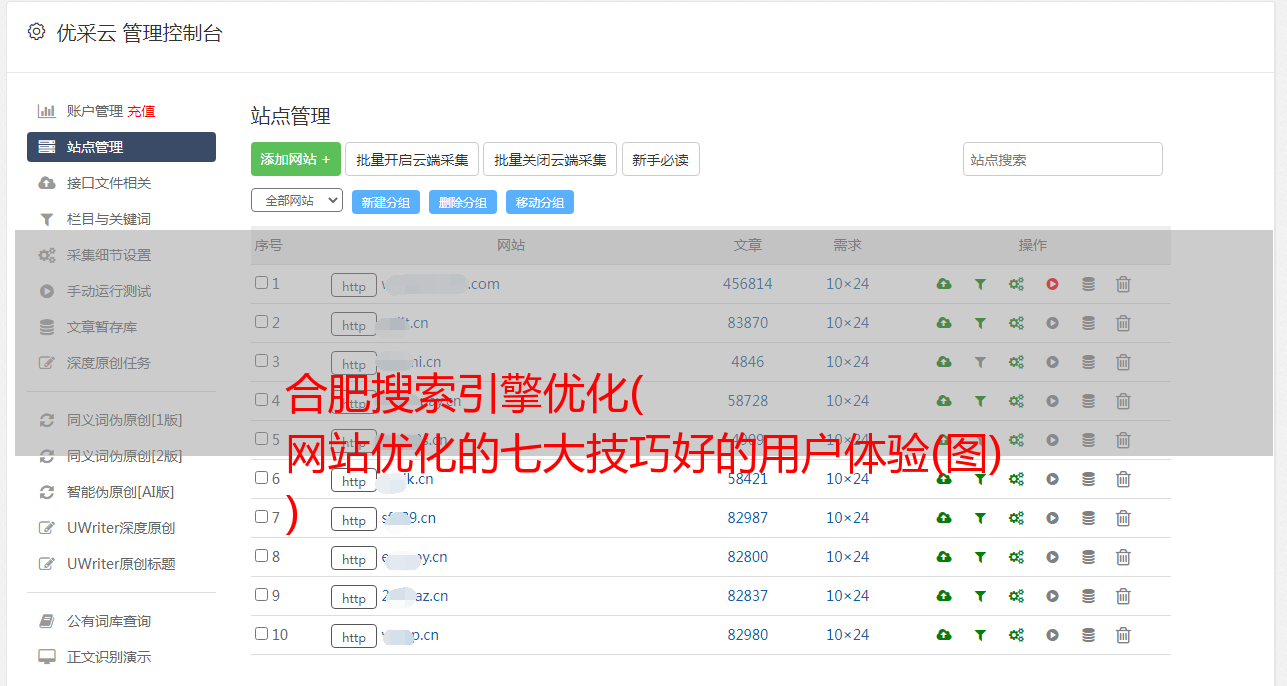Click gear icon beside 优采云 管理控制台 title
The width and height of the screenshot is (1287, 686).
tap(36, 32)
